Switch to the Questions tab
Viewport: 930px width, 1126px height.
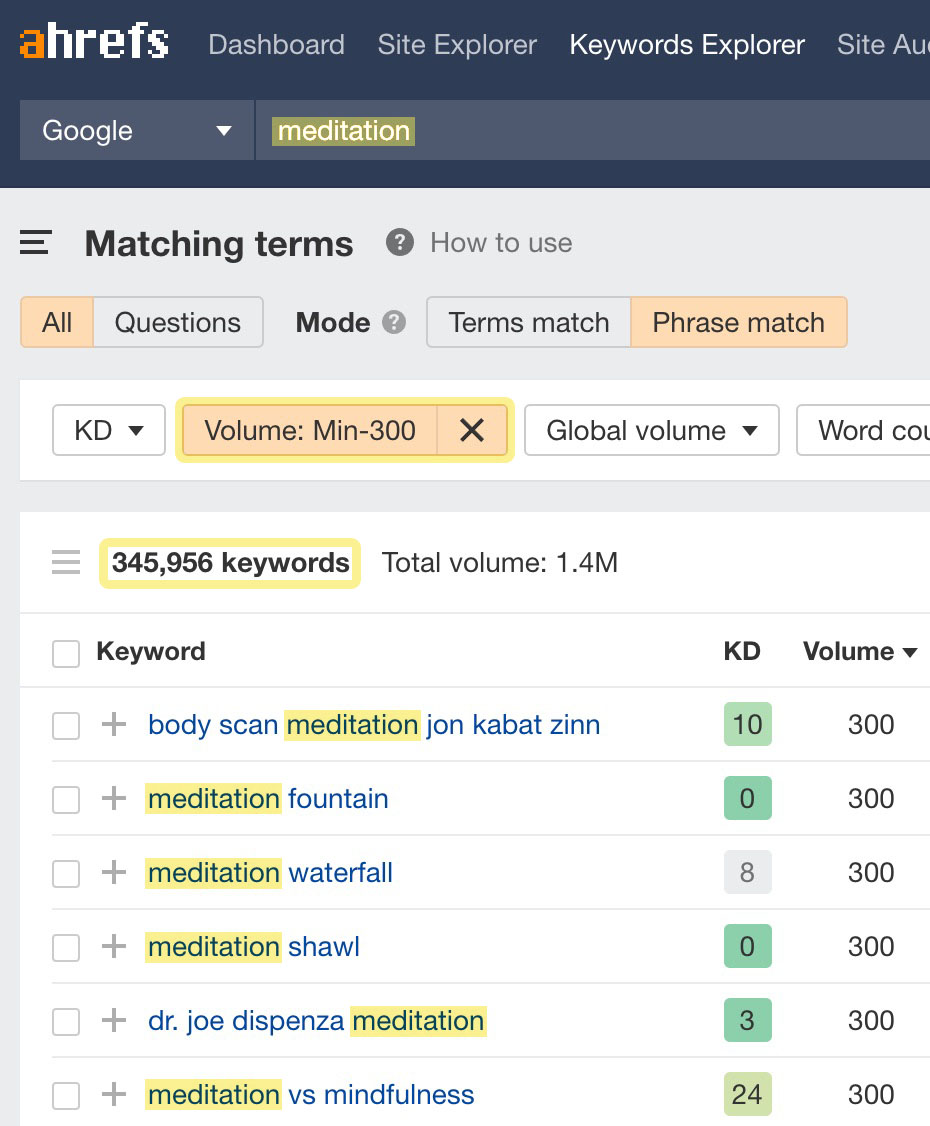pyautogui.click(x=177, y=323)
